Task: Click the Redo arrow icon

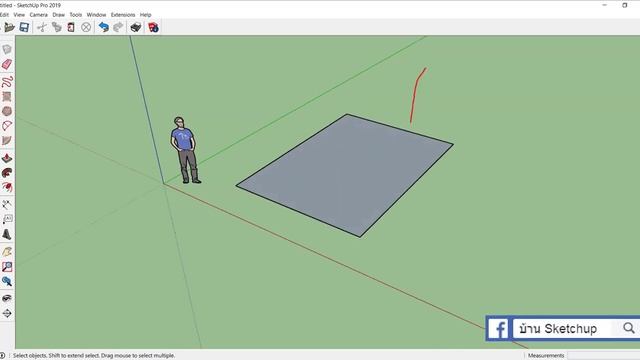Action: coord(118,27)
